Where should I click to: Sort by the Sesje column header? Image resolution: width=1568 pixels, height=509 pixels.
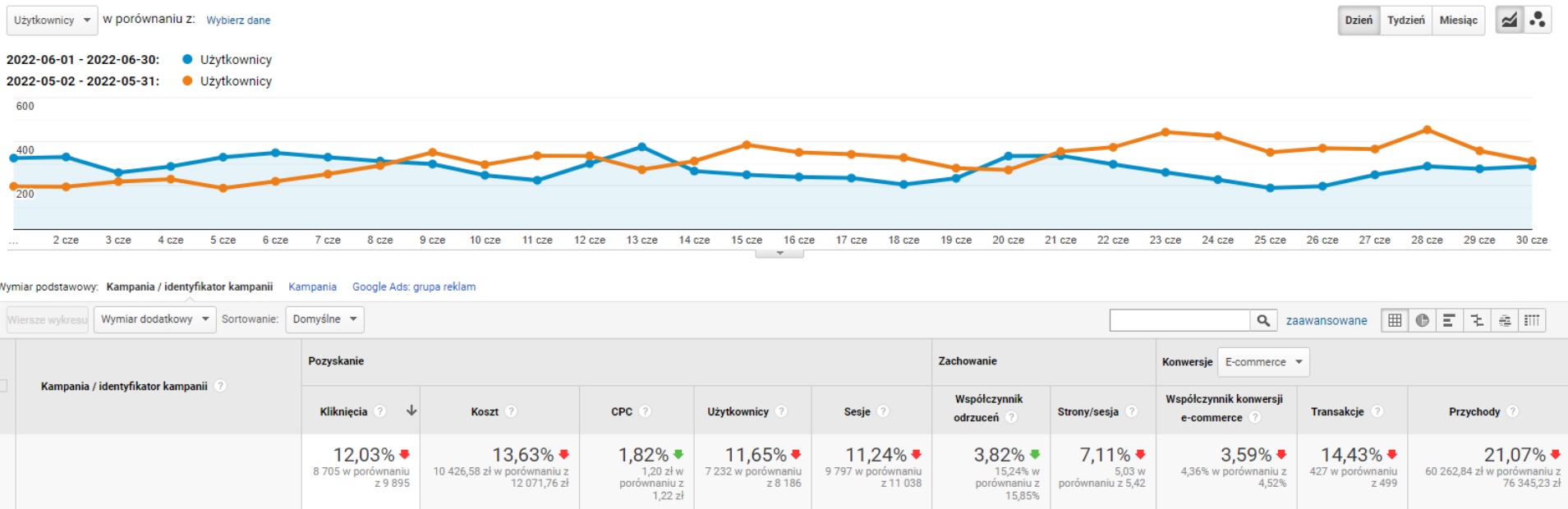pos(857,411)
